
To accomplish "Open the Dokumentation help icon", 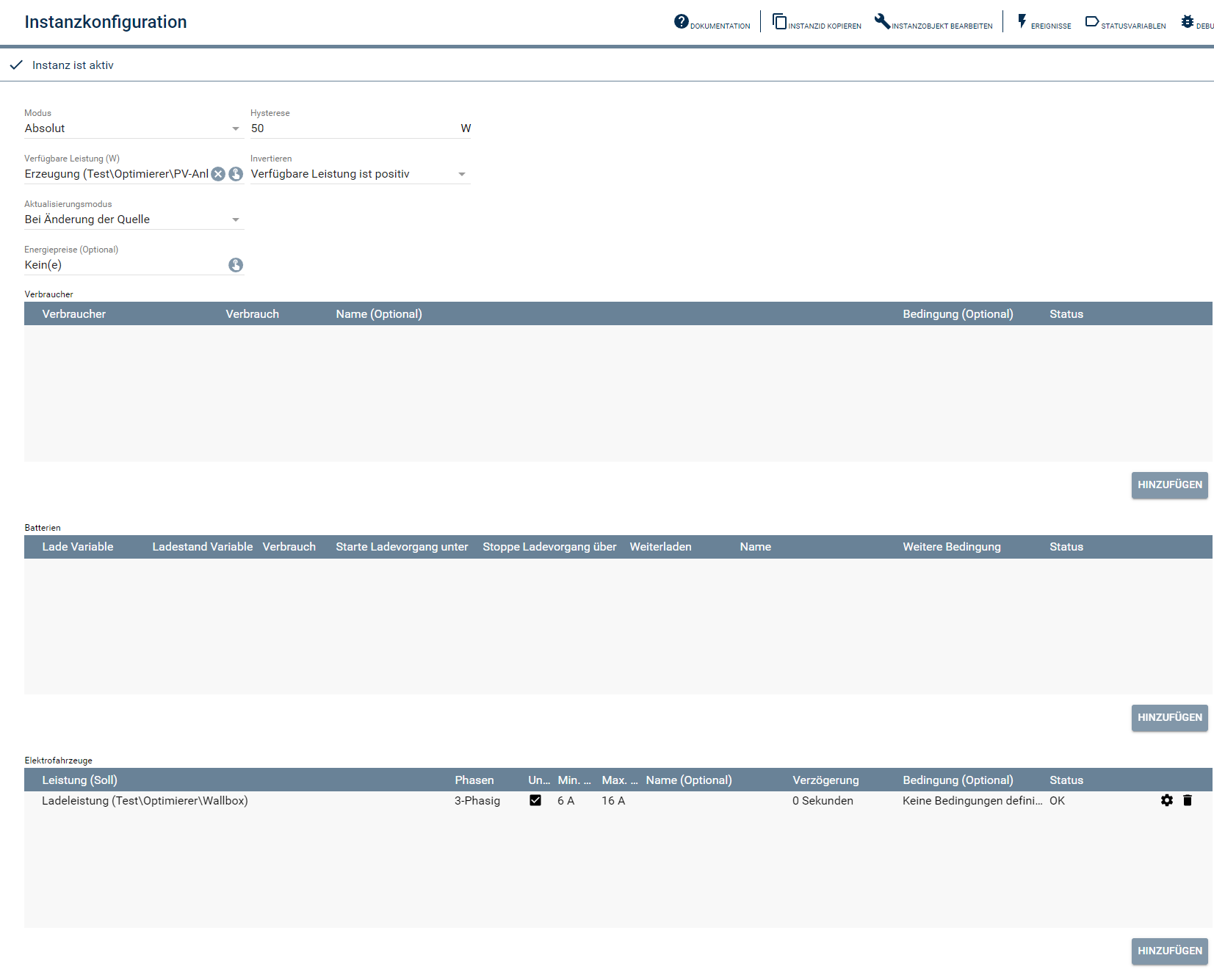I will pos(682,21).
